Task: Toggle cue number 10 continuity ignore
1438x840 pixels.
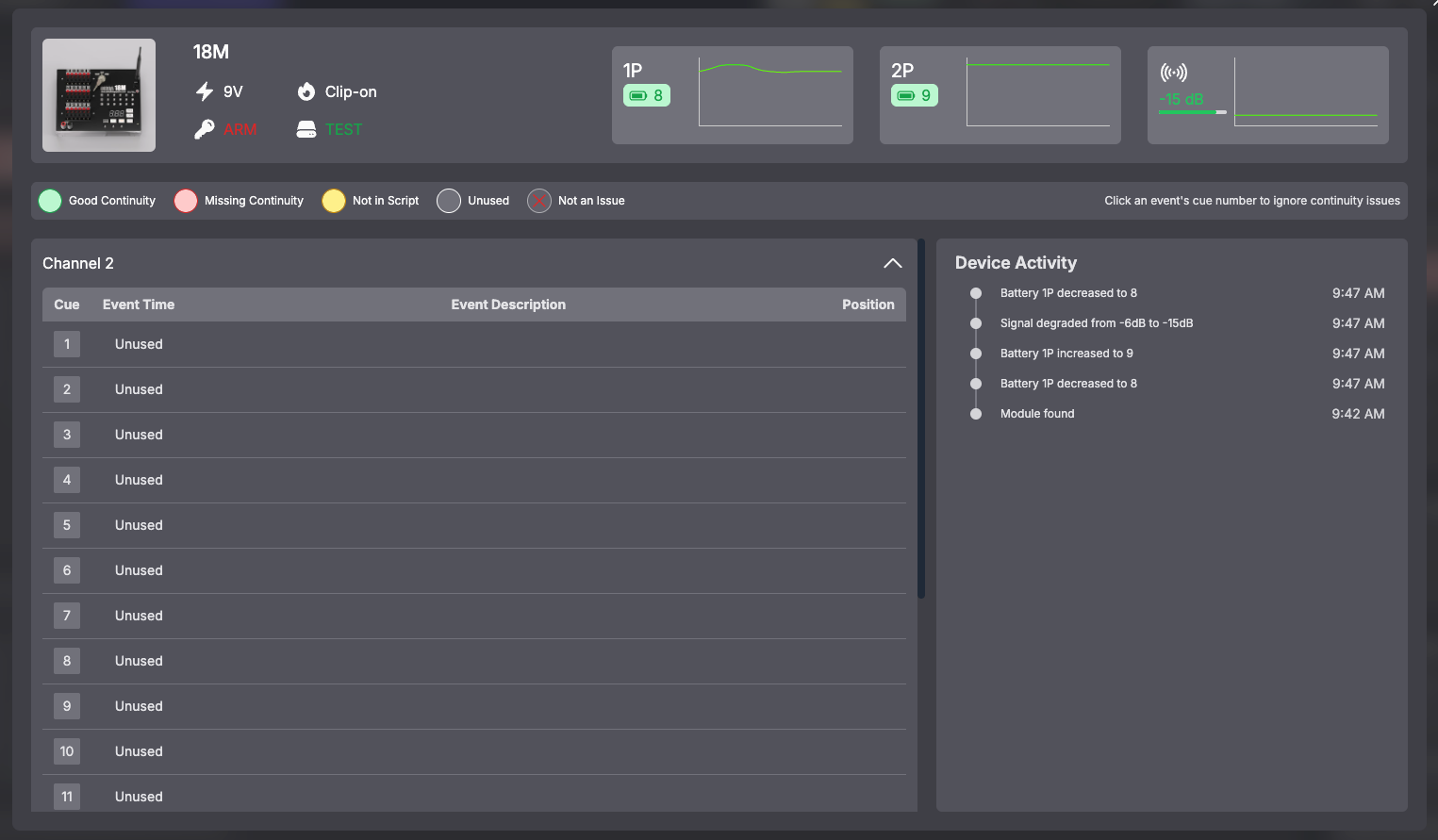Action: [67, 751]
